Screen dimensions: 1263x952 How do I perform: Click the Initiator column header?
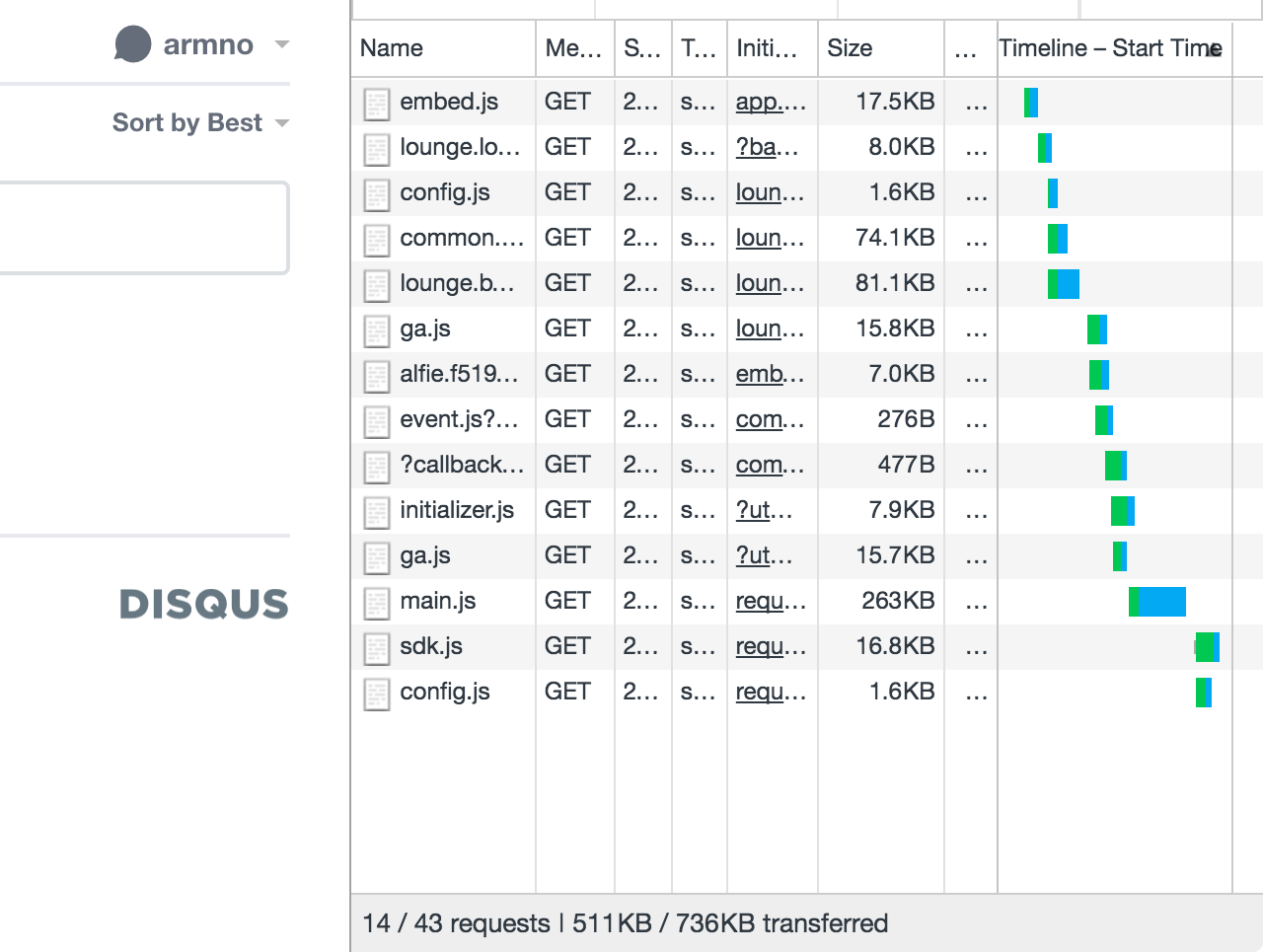[x=773, y=48]
